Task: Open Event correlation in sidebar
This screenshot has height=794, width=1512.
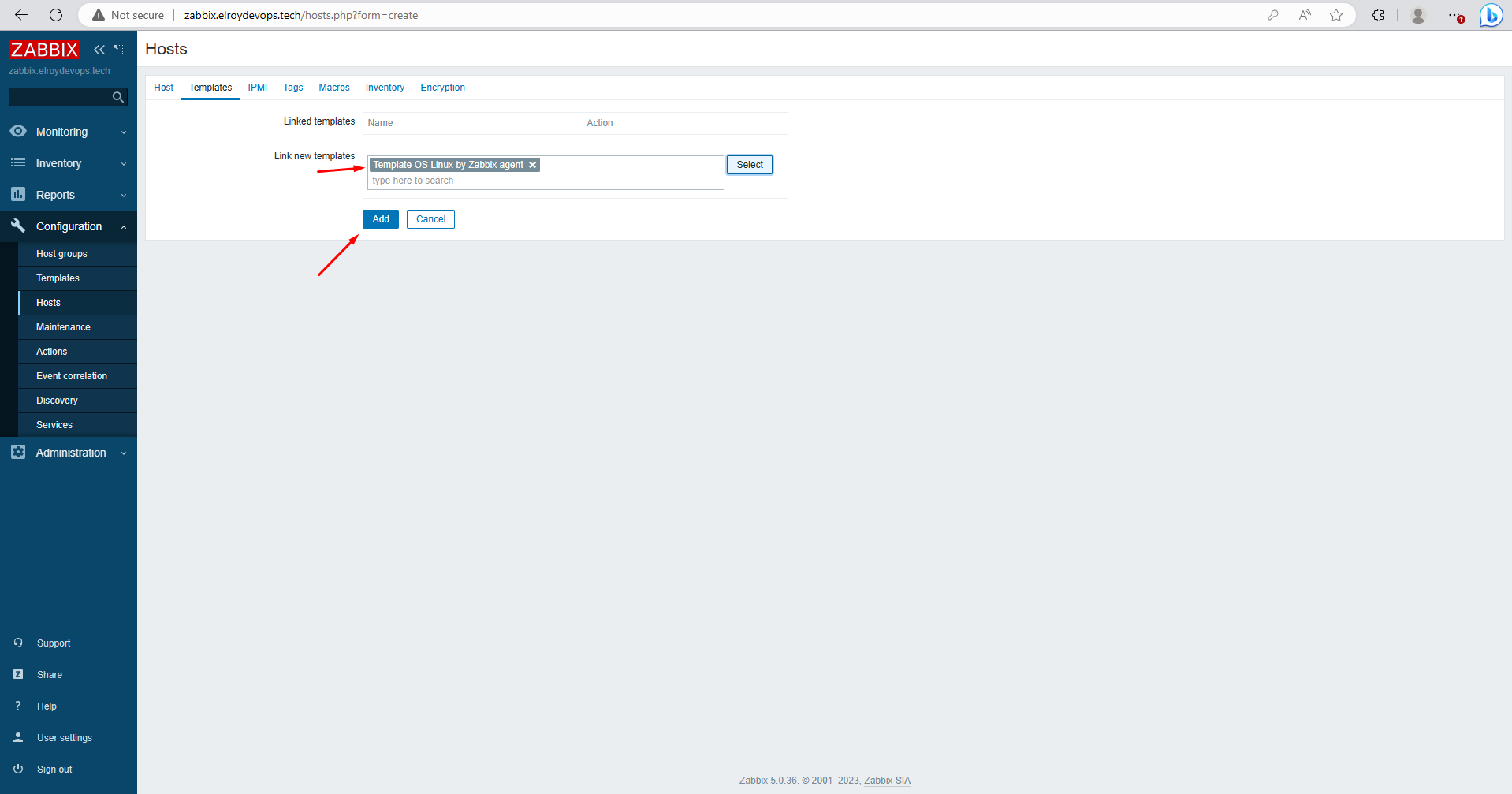Action: tap(77, 376)
